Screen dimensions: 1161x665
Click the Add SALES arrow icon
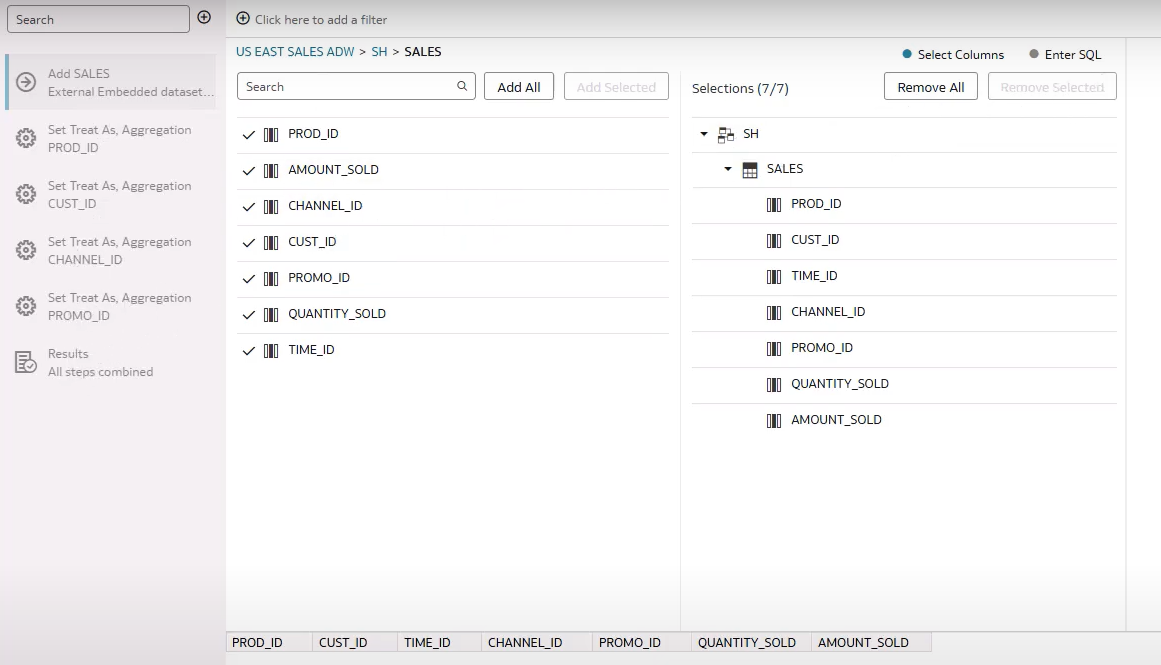point(26,82)
